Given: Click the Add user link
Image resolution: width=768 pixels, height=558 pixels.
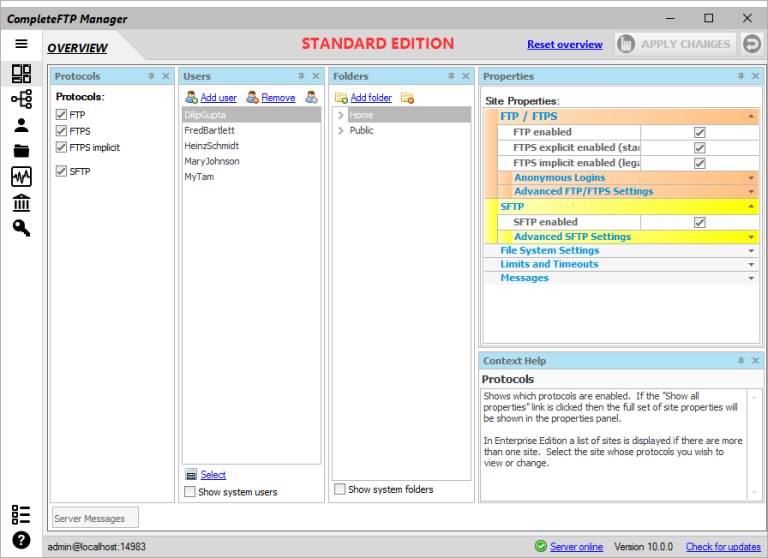Looking at the screenshot, I should click(218, 98).
